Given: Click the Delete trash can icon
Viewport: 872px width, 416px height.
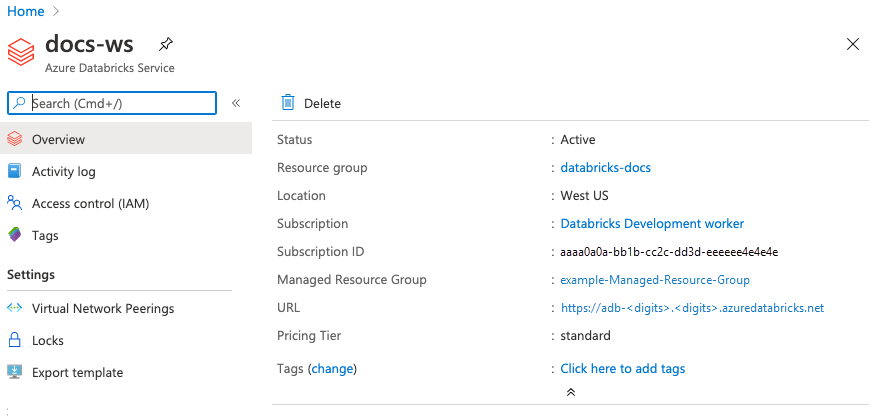Looking at the screenshot, I should [x=288, y=102].
